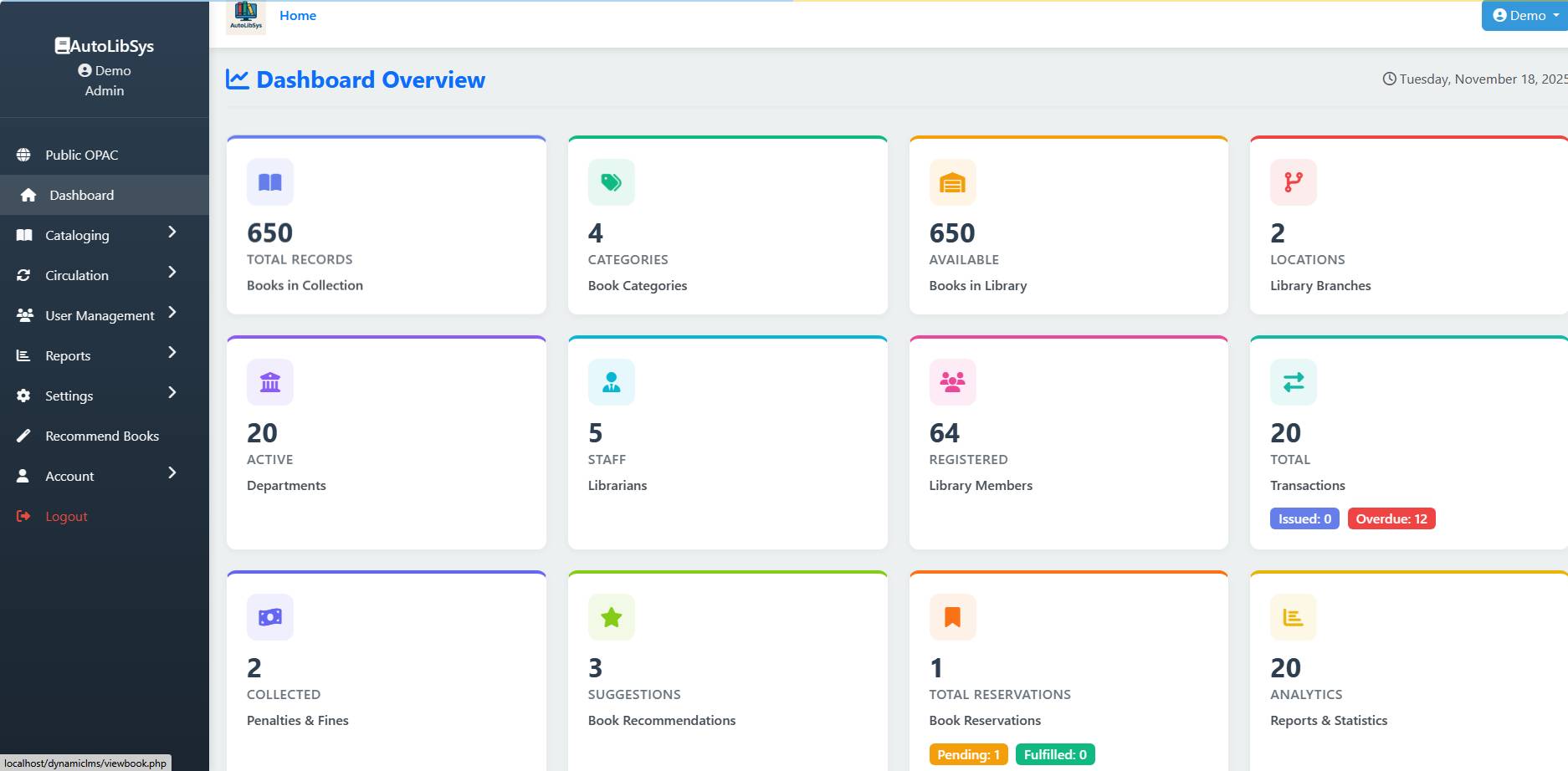This screenshot has height=771, width=1568.
Task: Select Recommend Books in the sidebar
Action: pyautogui.click(x=101, y=436)
